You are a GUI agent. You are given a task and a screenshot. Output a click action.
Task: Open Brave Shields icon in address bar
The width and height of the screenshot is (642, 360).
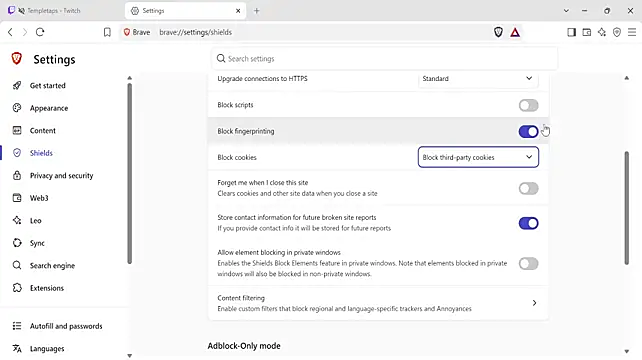coord(498,32)
